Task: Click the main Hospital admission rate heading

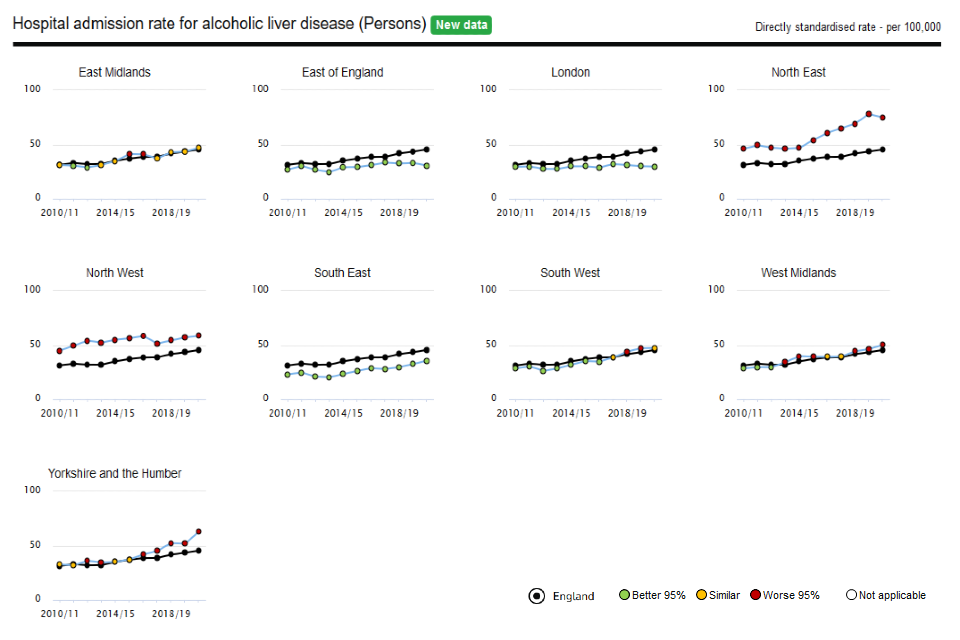Action: click(x=219, y=24)
